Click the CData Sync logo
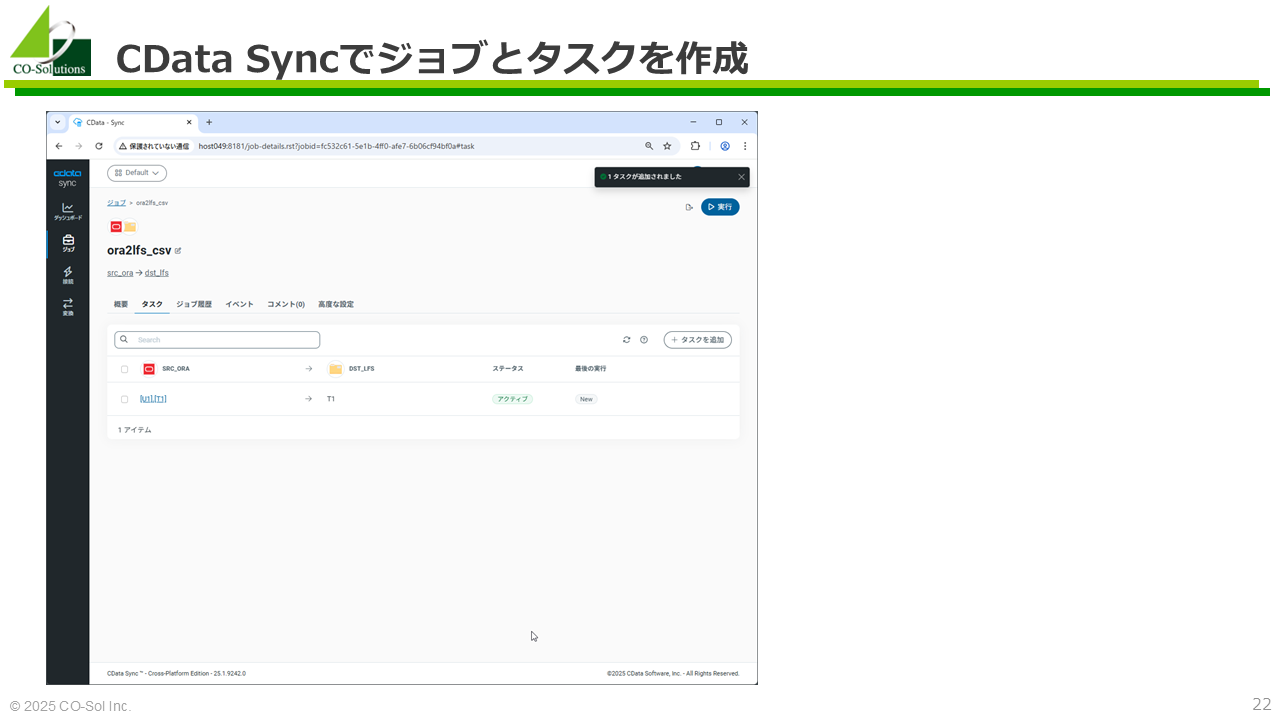 tap(68, 178)
